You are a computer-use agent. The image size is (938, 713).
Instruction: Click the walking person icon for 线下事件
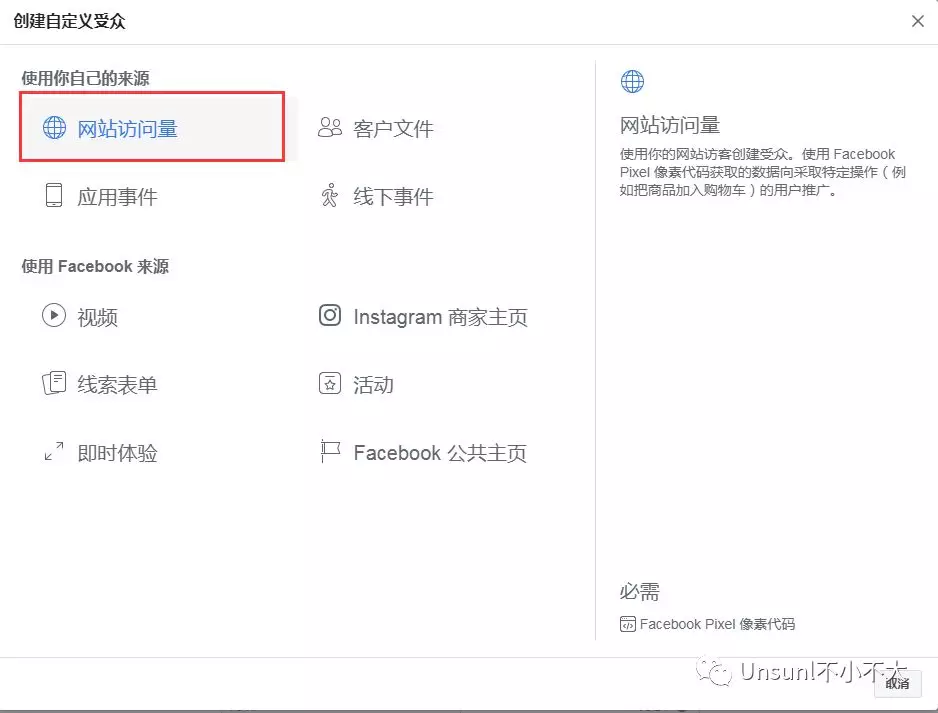tap(330, 195)
